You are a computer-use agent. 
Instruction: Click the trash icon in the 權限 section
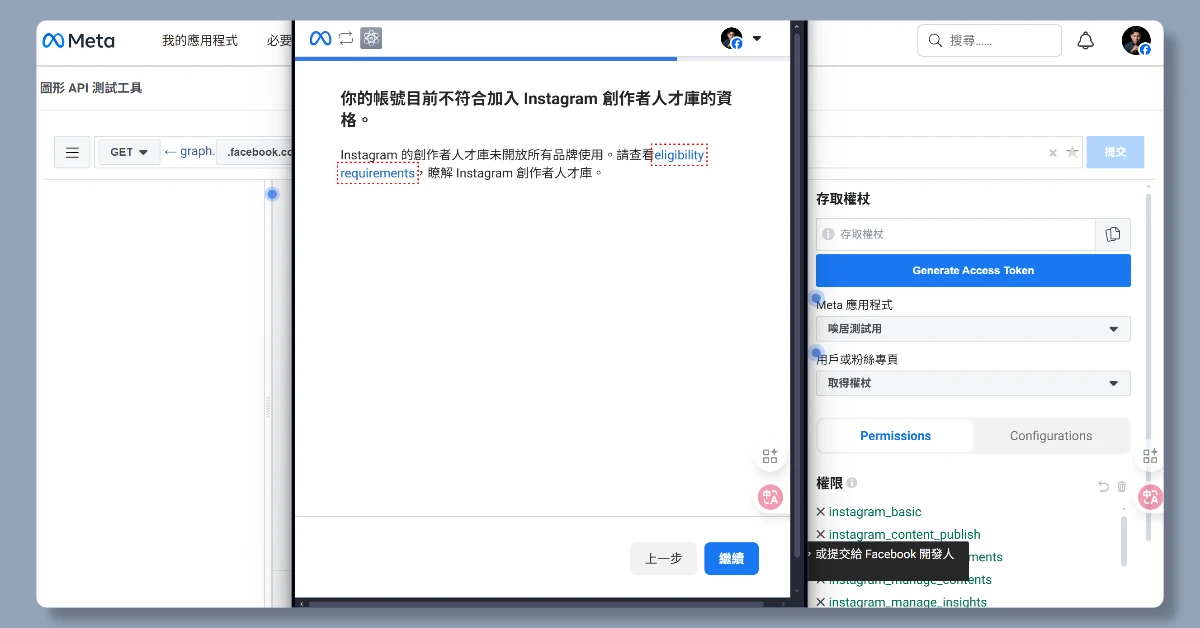1122,486
